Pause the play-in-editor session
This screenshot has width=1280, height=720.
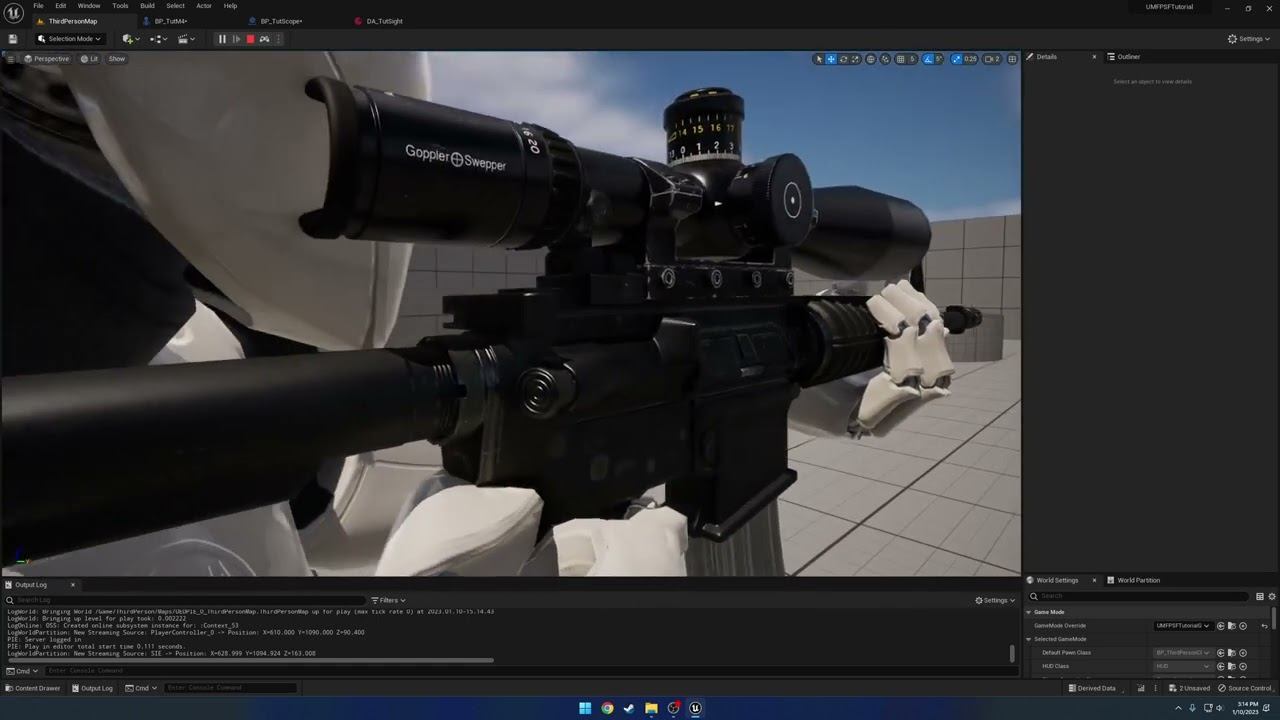click(x=222, y=39)
